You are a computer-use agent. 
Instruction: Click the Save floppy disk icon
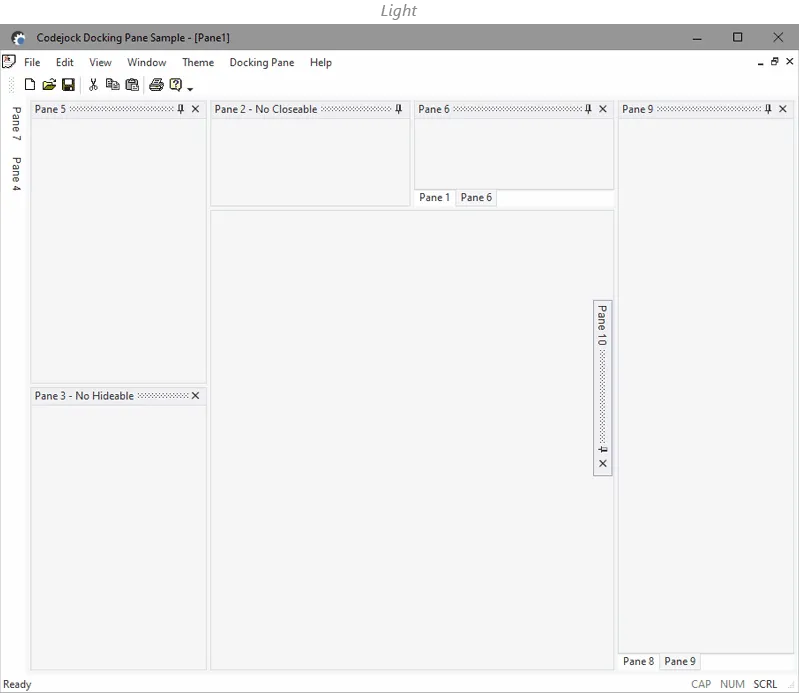pos(68,85)
